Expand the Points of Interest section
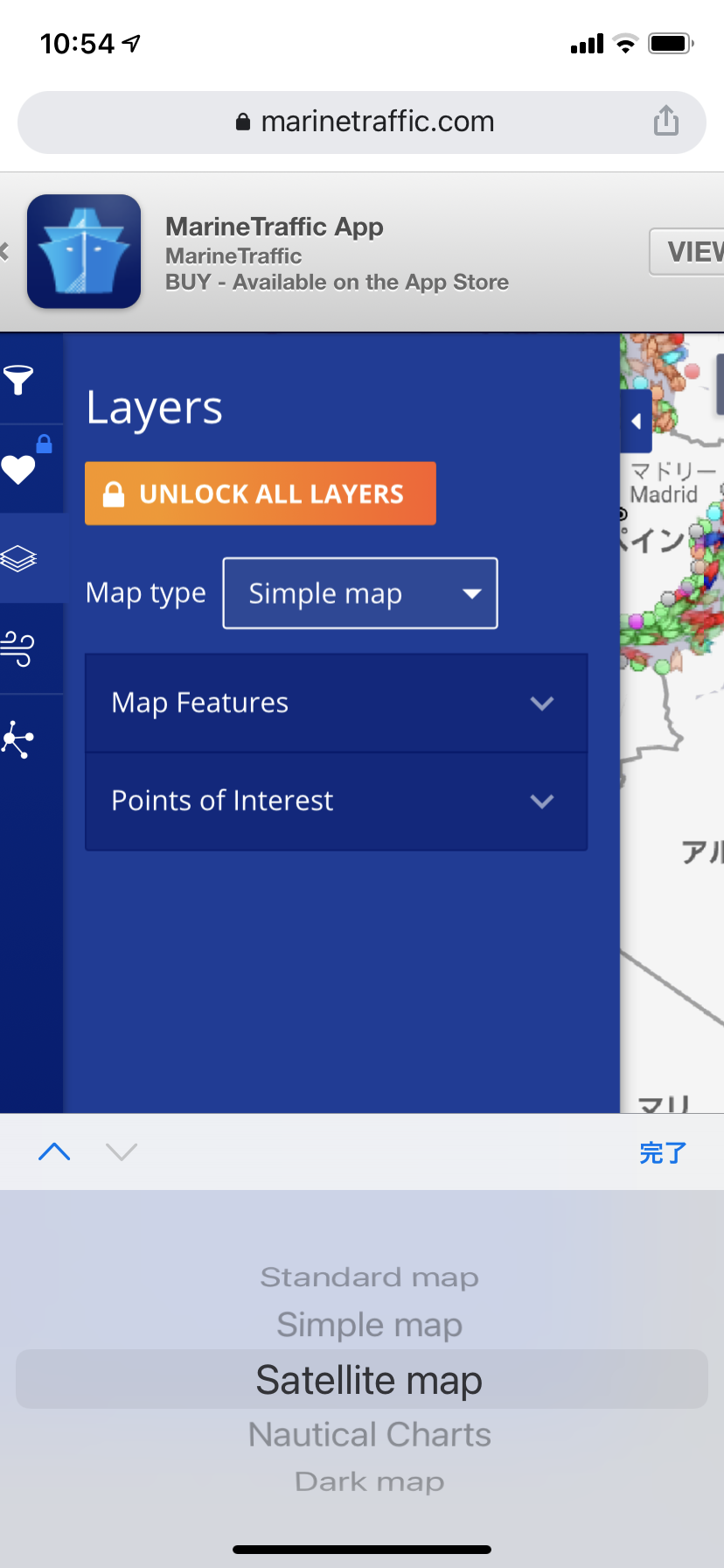This screenshot has width=724, height=1568. pos(336,801)
